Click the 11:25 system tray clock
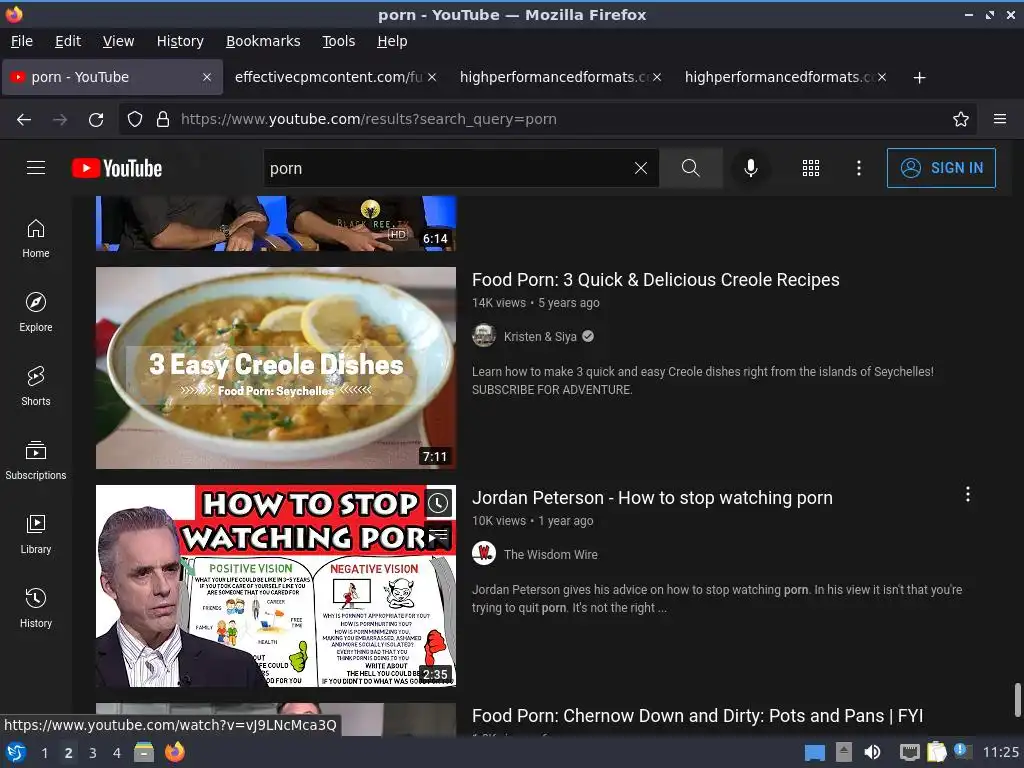The height and width of the screenshot is (768, 1024). pos(1000,752)
